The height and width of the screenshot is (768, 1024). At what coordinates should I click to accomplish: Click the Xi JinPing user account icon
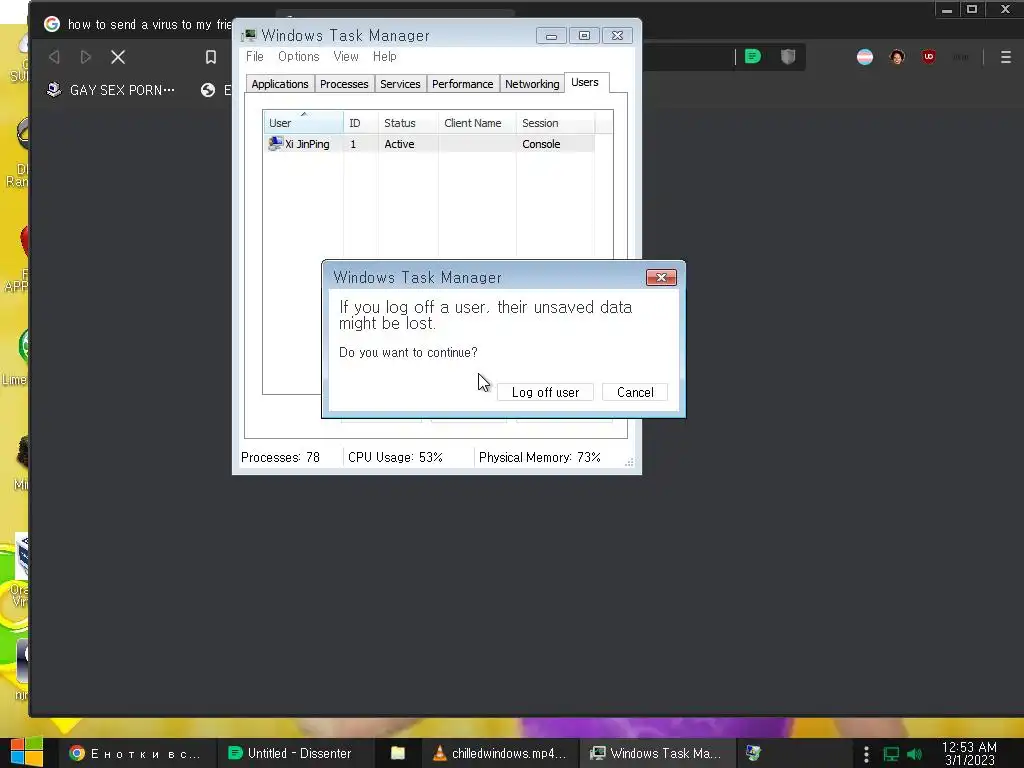tap(276, 144)
